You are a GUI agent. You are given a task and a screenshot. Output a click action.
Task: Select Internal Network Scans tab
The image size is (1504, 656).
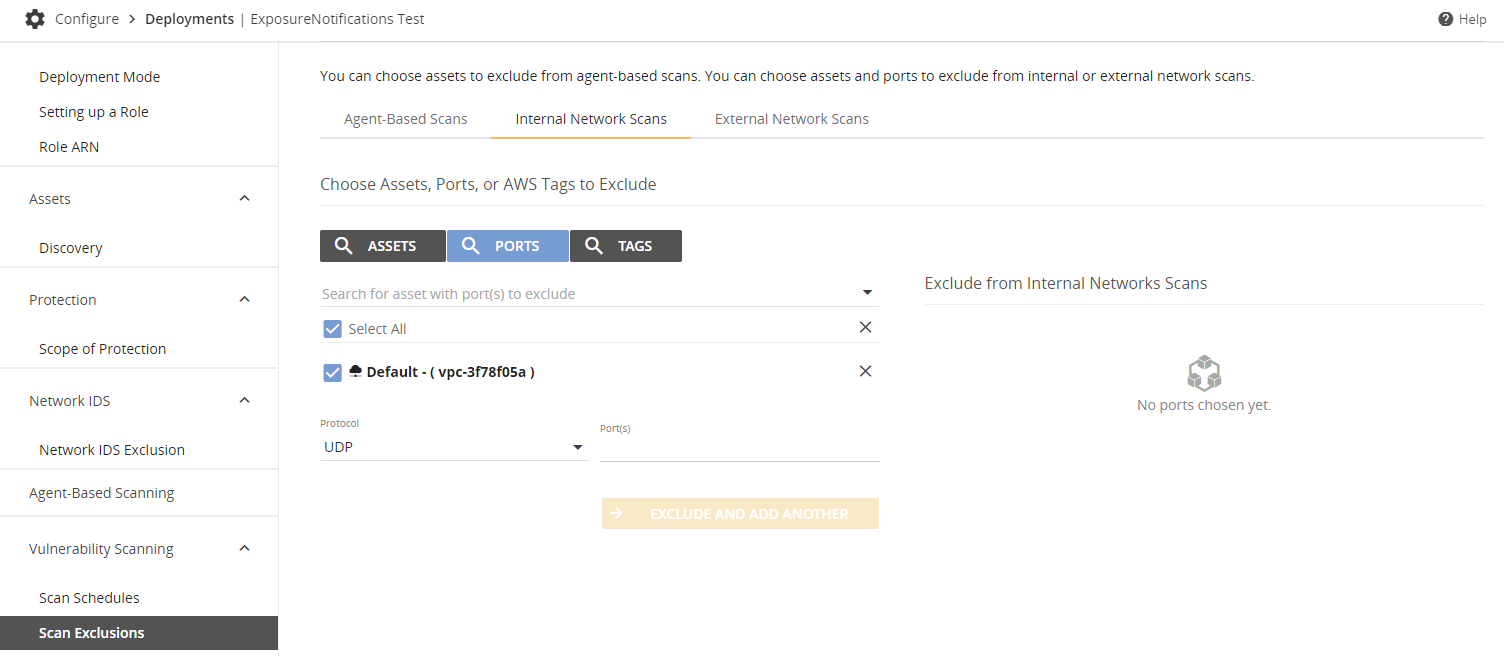pos(591,119)
